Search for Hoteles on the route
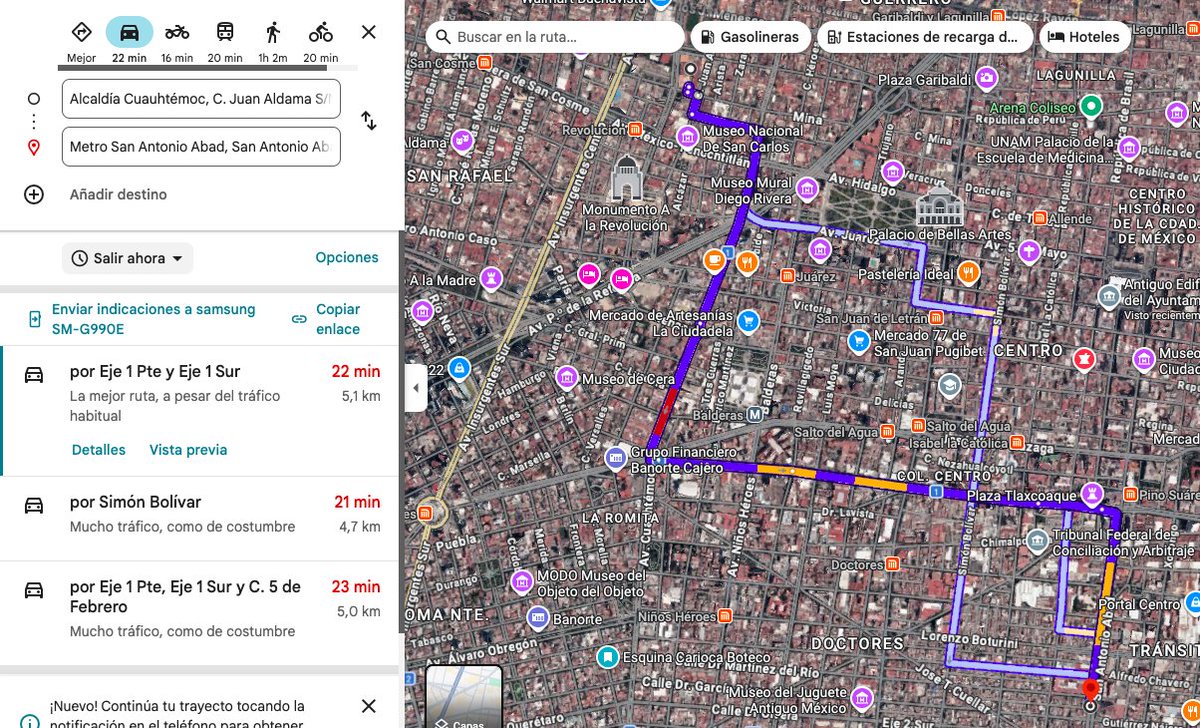The height and width of the screenshot is (728, 1200). pos(1083,36)
